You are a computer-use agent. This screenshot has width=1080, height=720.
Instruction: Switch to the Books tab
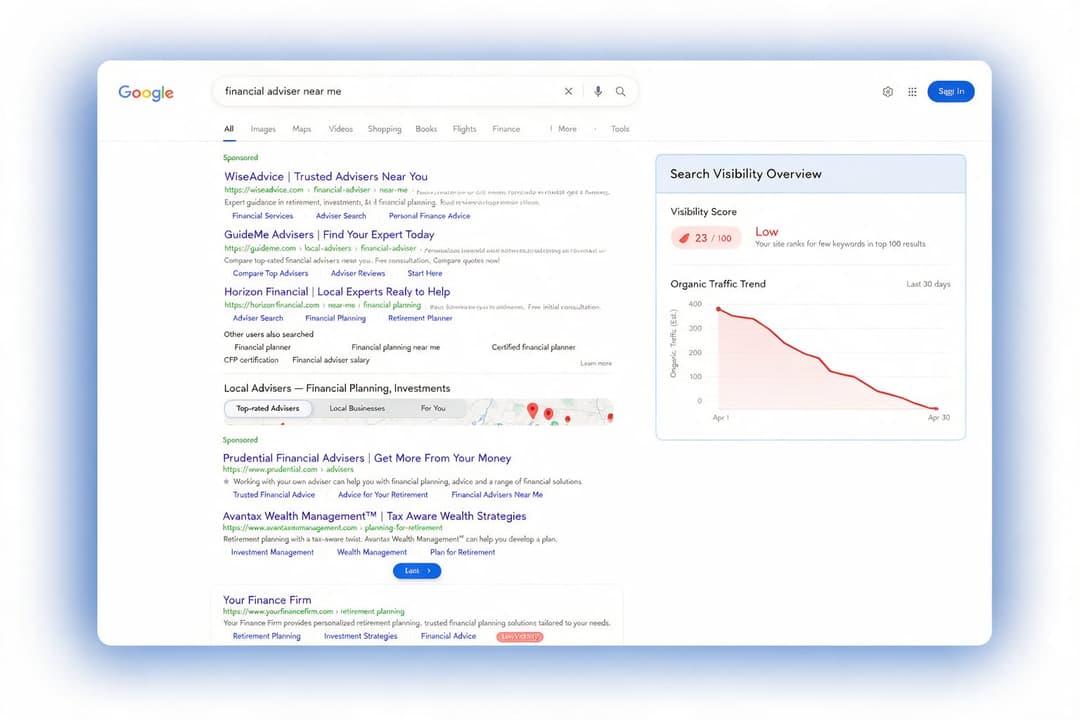pos(426,129)
